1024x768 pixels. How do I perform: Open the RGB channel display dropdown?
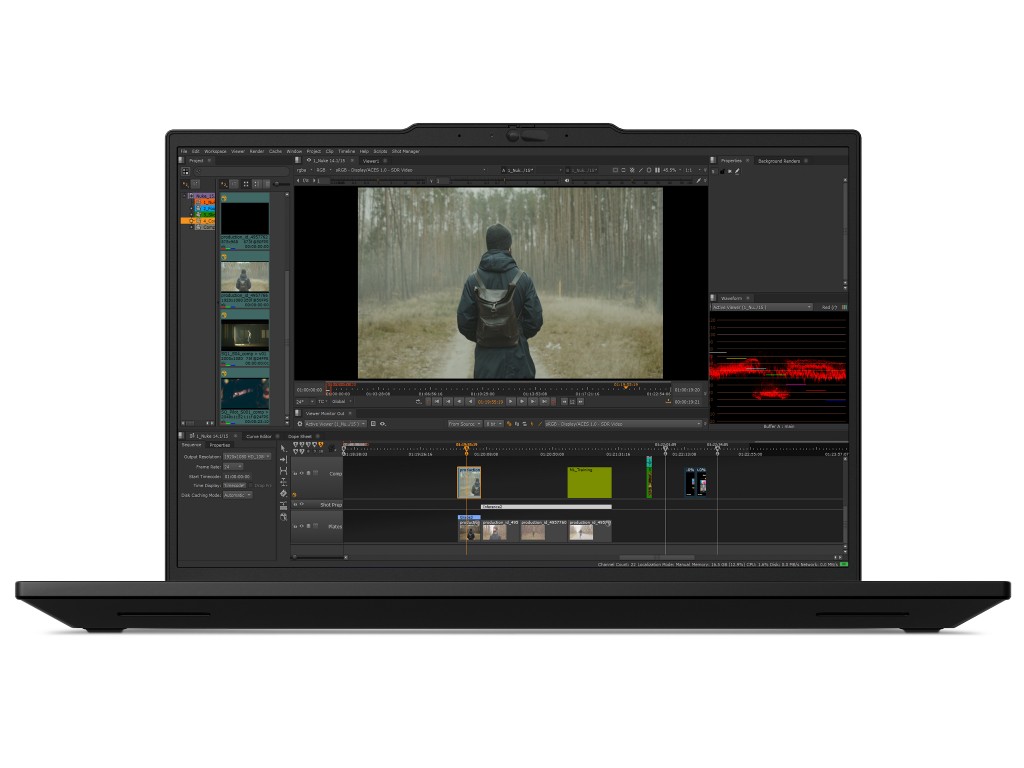323,170
